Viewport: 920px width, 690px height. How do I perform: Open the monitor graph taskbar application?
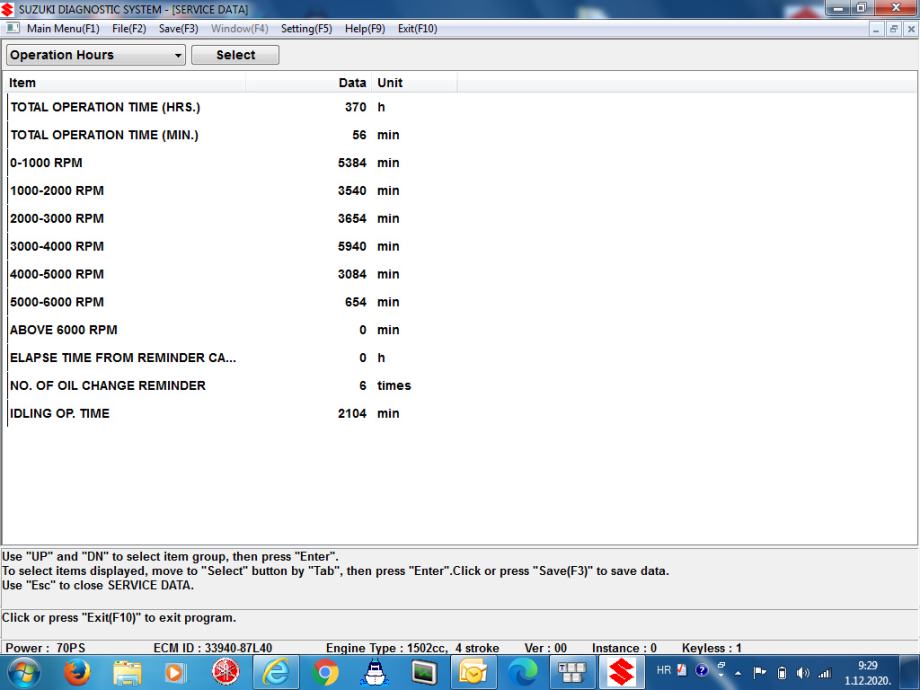424,672
